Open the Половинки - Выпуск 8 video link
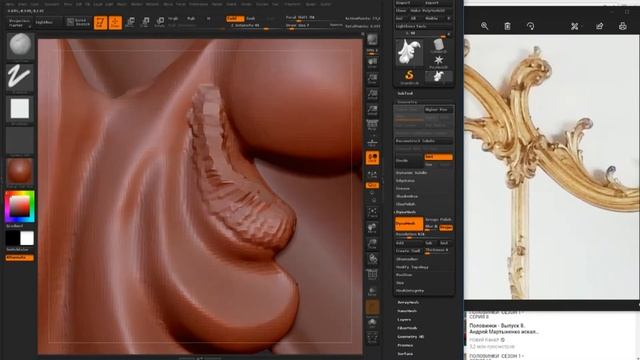The height and width of the screenshot is (360, 640). pyautogui.click(x=503, y=329)
